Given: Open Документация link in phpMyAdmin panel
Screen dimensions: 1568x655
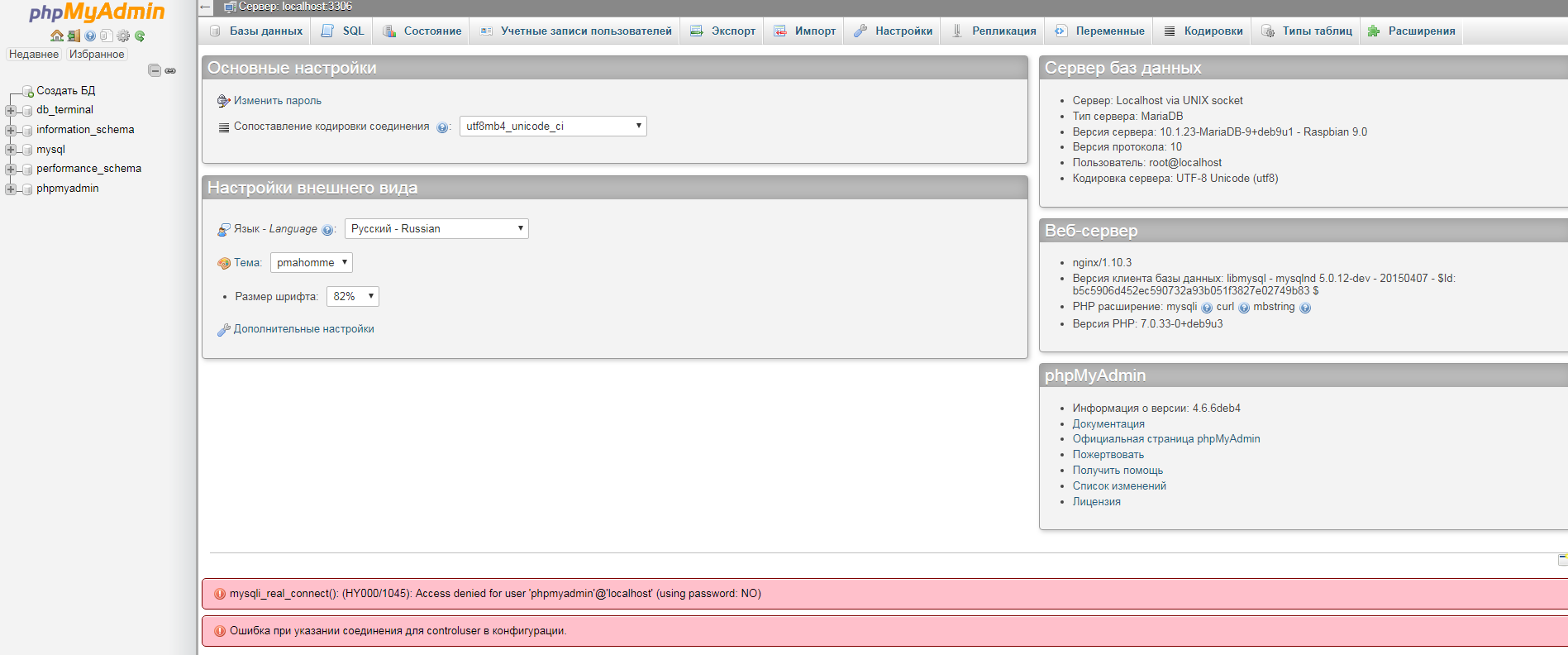Looking at the screenshot, I should point(1108,423).
